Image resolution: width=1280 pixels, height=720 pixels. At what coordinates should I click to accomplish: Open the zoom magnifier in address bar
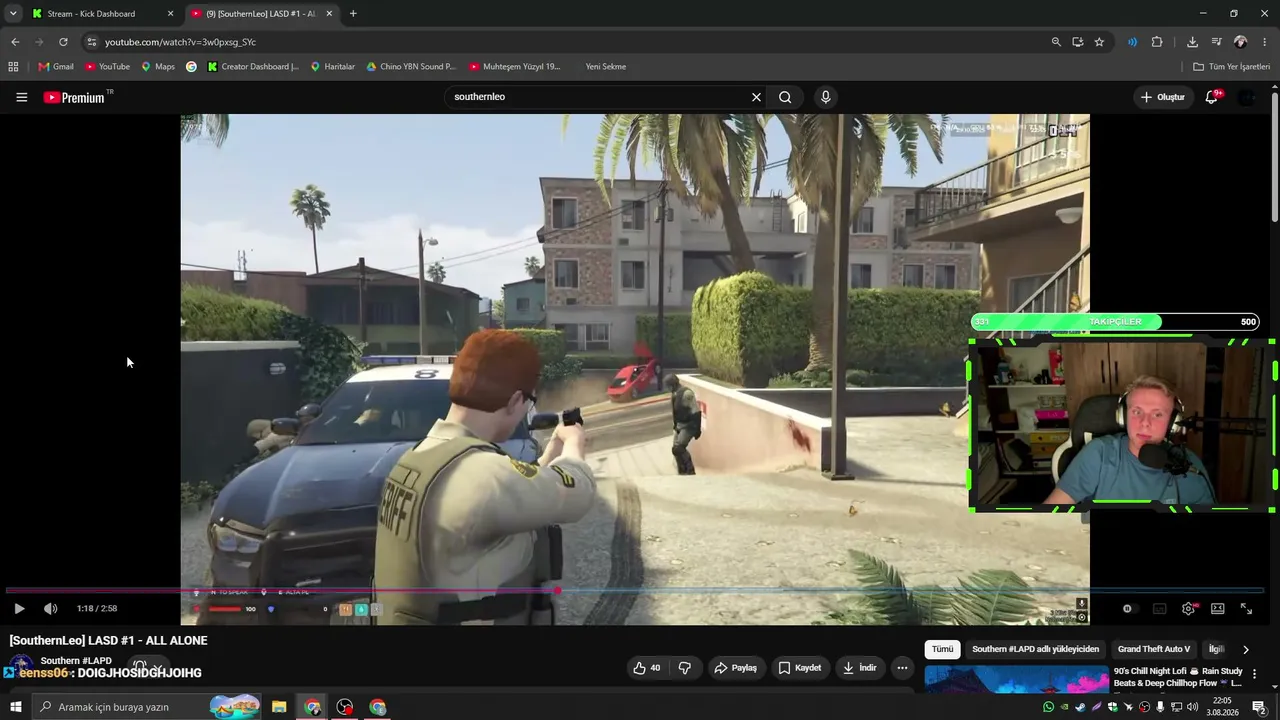pos(1056,42)
